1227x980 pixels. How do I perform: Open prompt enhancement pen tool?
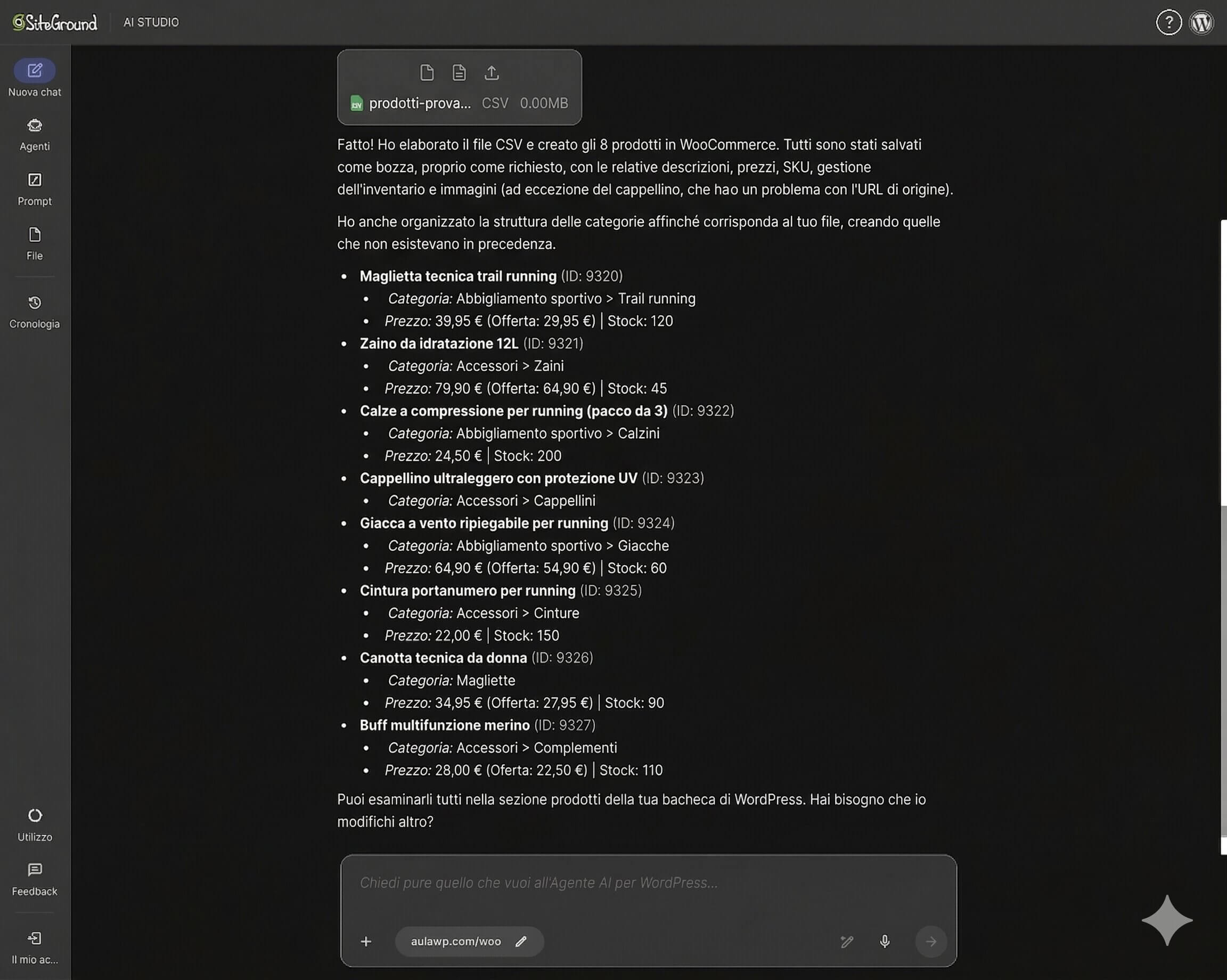coord(846,941)
